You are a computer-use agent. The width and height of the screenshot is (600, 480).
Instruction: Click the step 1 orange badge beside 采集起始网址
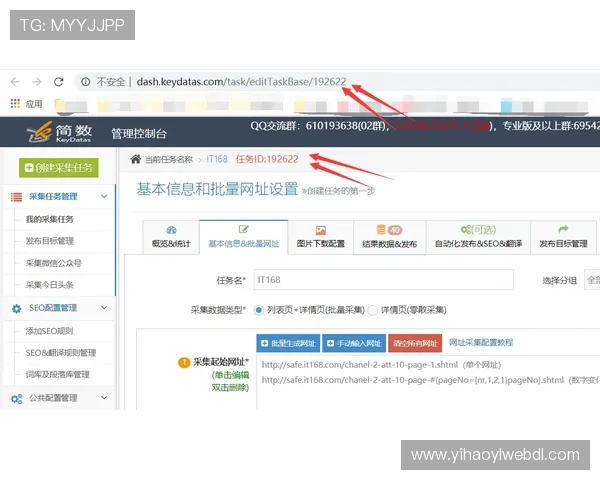point(184,362)
